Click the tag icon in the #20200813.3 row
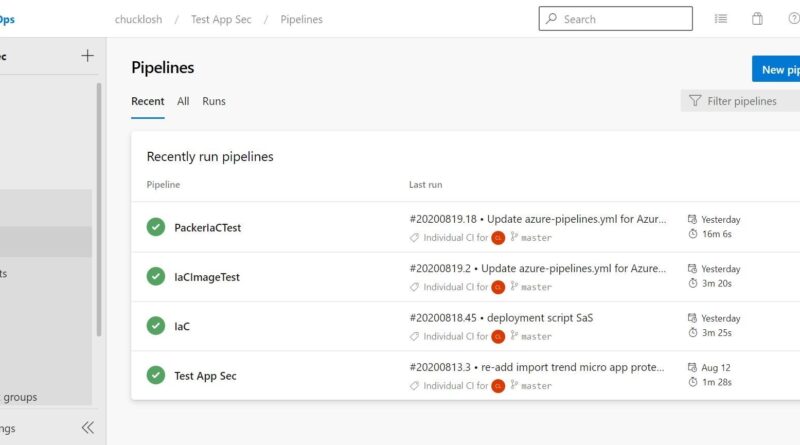 tap(414, 386)
